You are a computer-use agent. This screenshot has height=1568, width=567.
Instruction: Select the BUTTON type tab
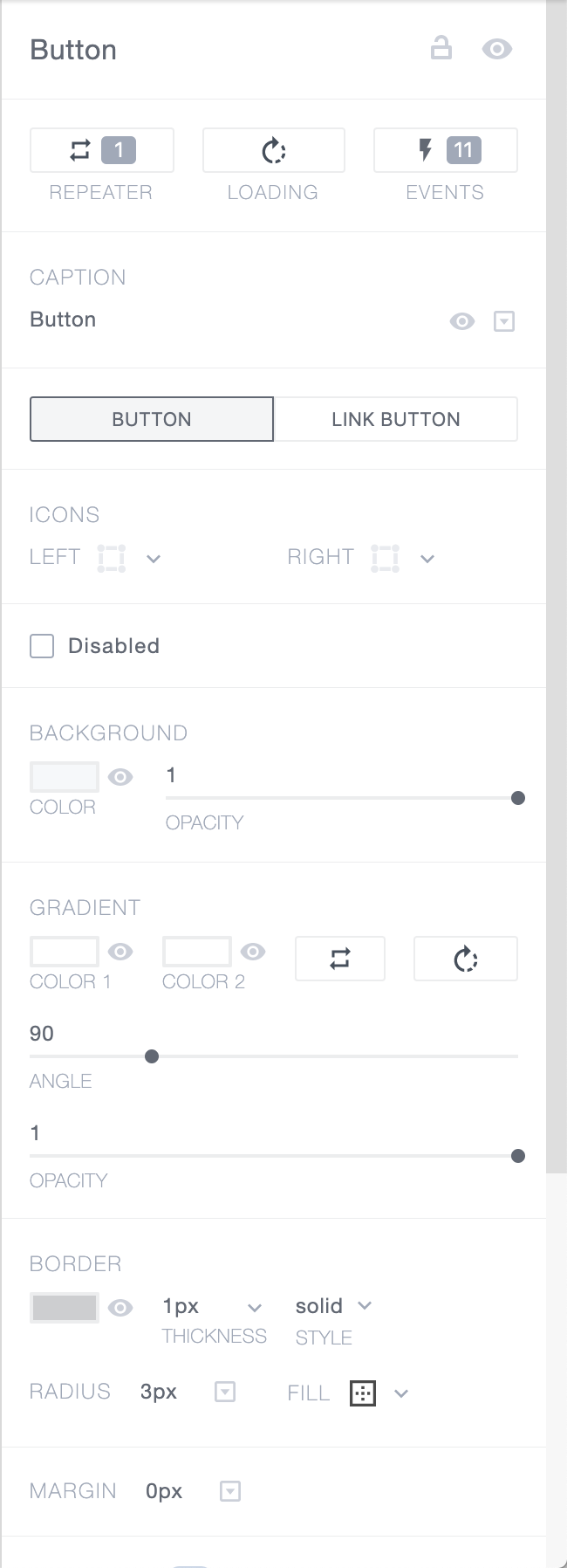152,419
